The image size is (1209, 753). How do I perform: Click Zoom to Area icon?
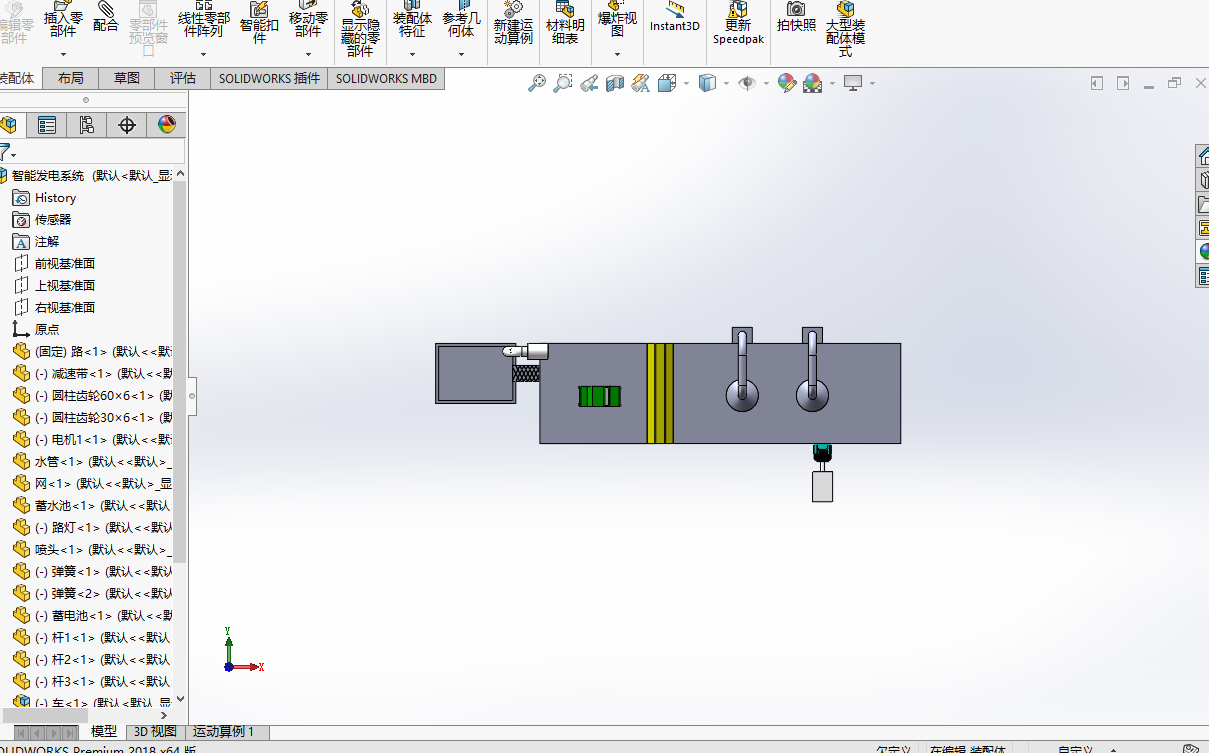(563, 83)
